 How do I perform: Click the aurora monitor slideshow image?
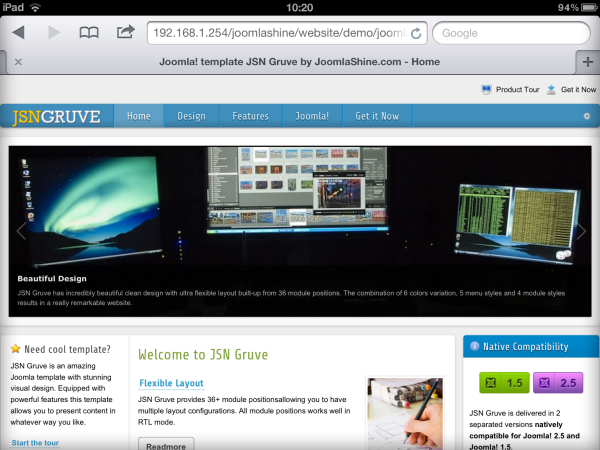click(92, 209)
